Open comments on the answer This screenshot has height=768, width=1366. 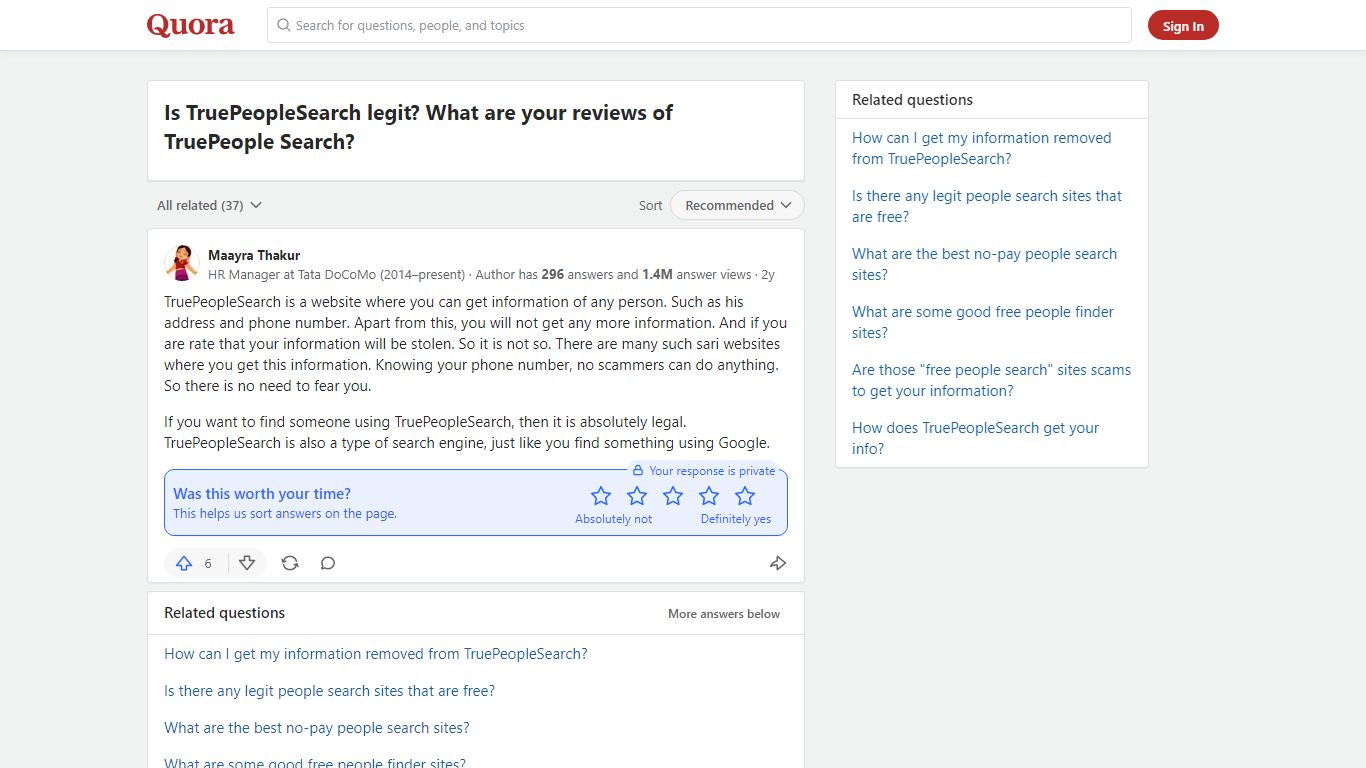328,563
